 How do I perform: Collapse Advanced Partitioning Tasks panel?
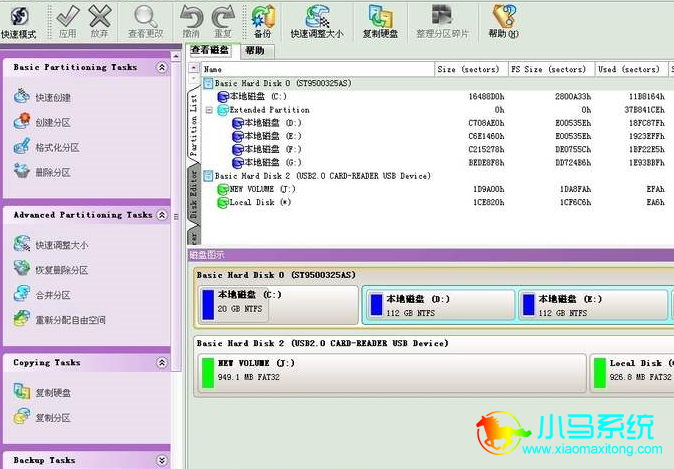pyautogui.click(x=162, y=215)
